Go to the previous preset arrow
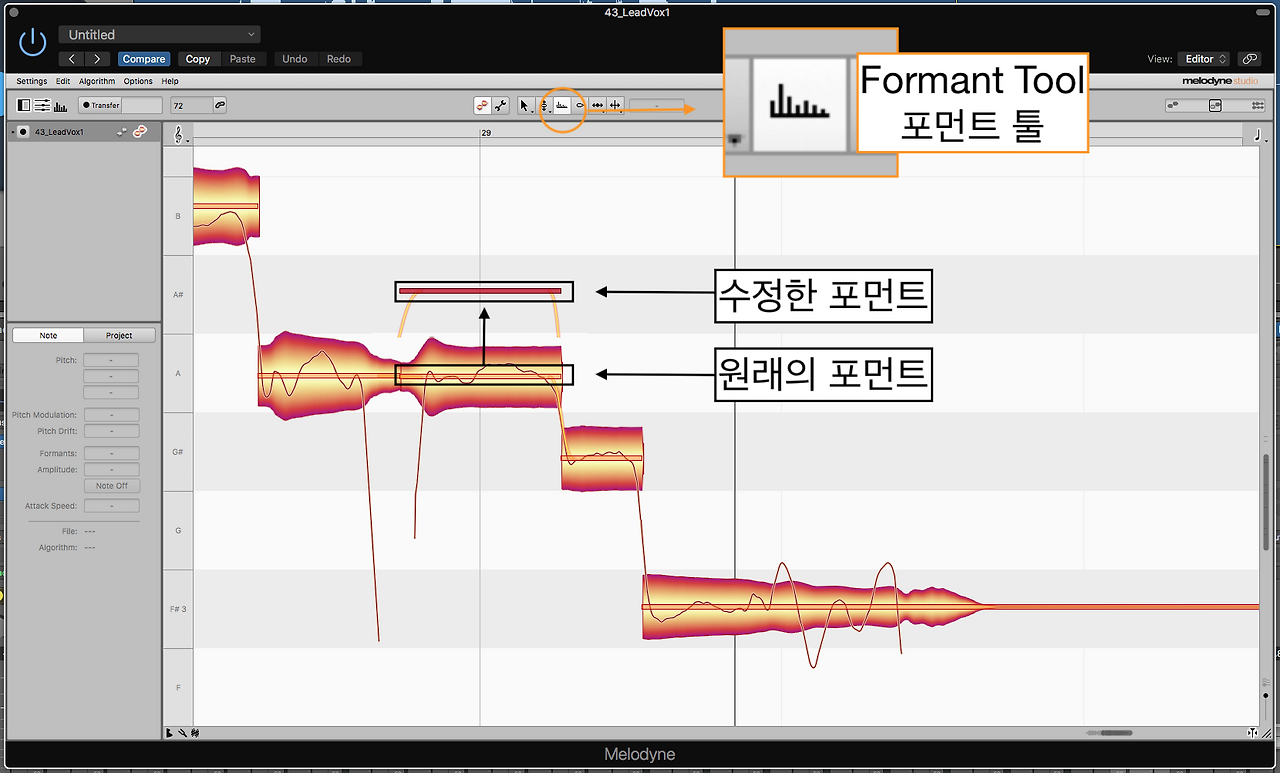This screenshot has width=1280, height=773. 72,59
